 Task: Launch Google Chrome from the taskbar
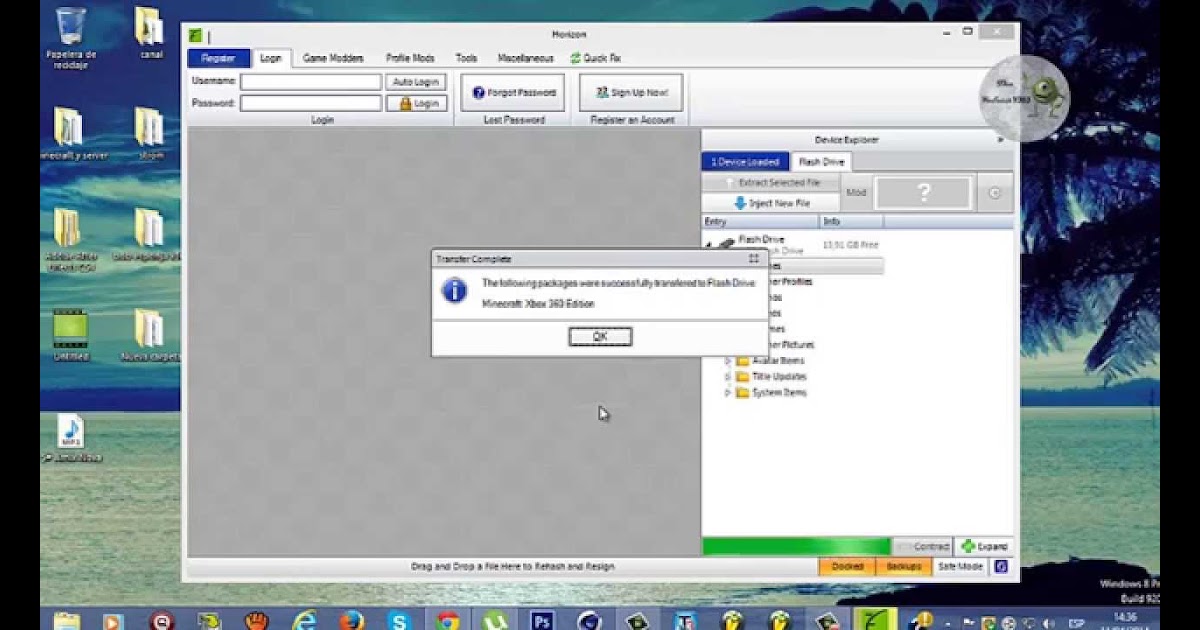click(x=447, y=620)
